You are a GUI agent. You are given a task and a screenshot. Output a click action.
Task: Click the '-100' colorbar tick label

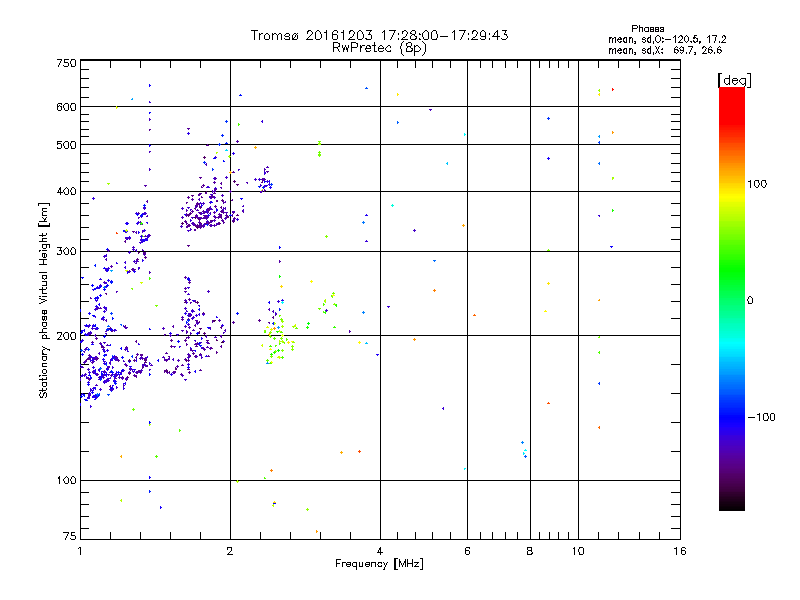[x=761, y=417]
